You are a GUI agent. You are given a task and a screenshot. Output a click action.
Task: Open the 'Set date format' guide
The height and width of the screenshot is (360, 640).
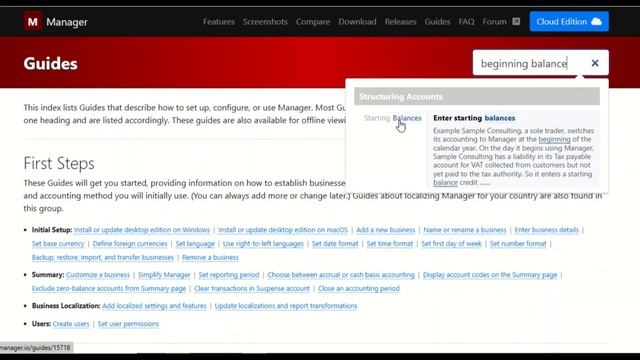click(335, 244)
